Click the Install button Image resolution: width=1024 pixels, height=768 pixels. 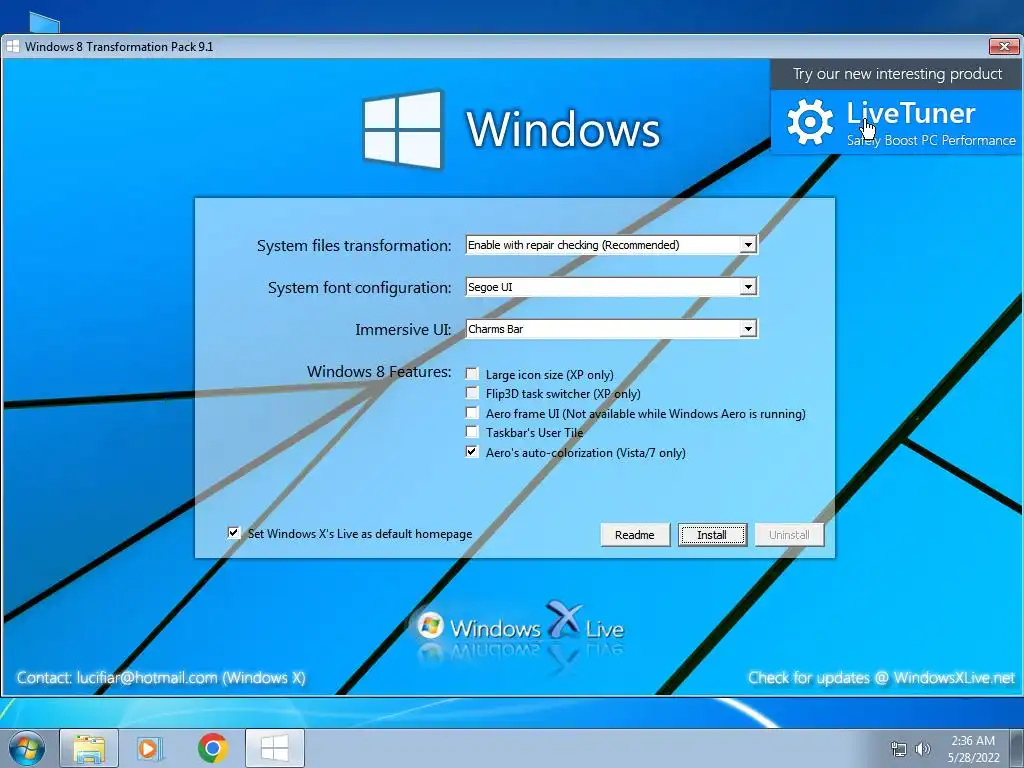pyautogui.click(x=712, y=535)
